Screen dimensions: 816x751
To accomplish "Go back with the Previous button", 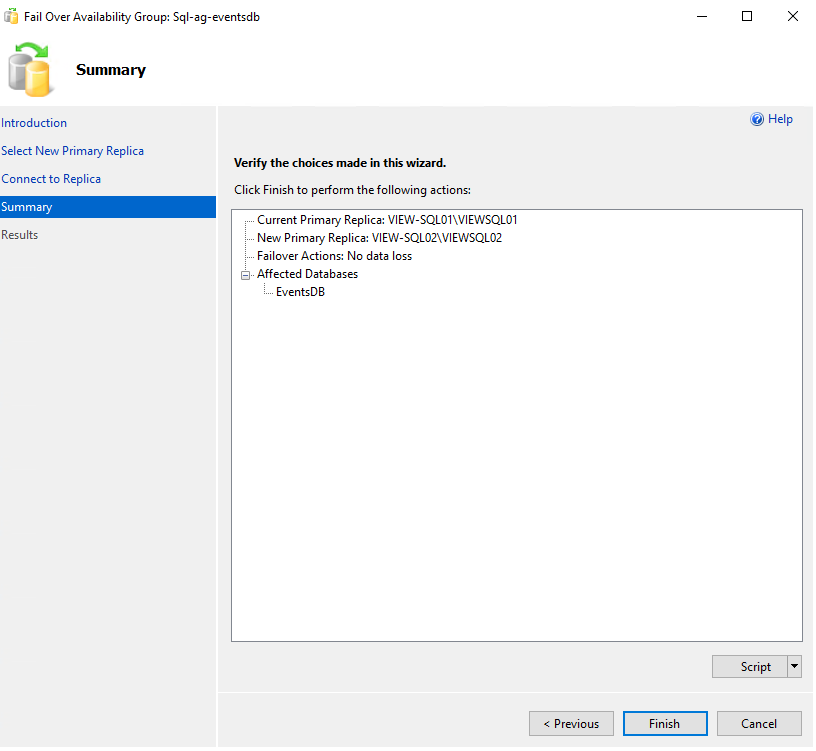I will point(571,724).
